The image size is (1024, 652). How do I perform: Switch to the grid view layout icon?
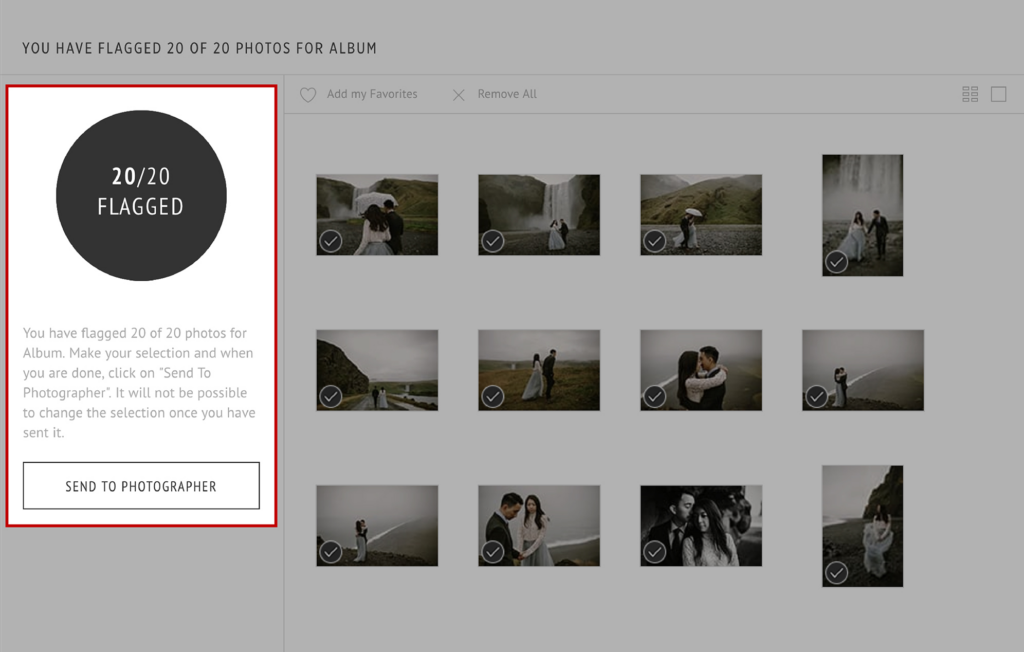pos(970,94)
